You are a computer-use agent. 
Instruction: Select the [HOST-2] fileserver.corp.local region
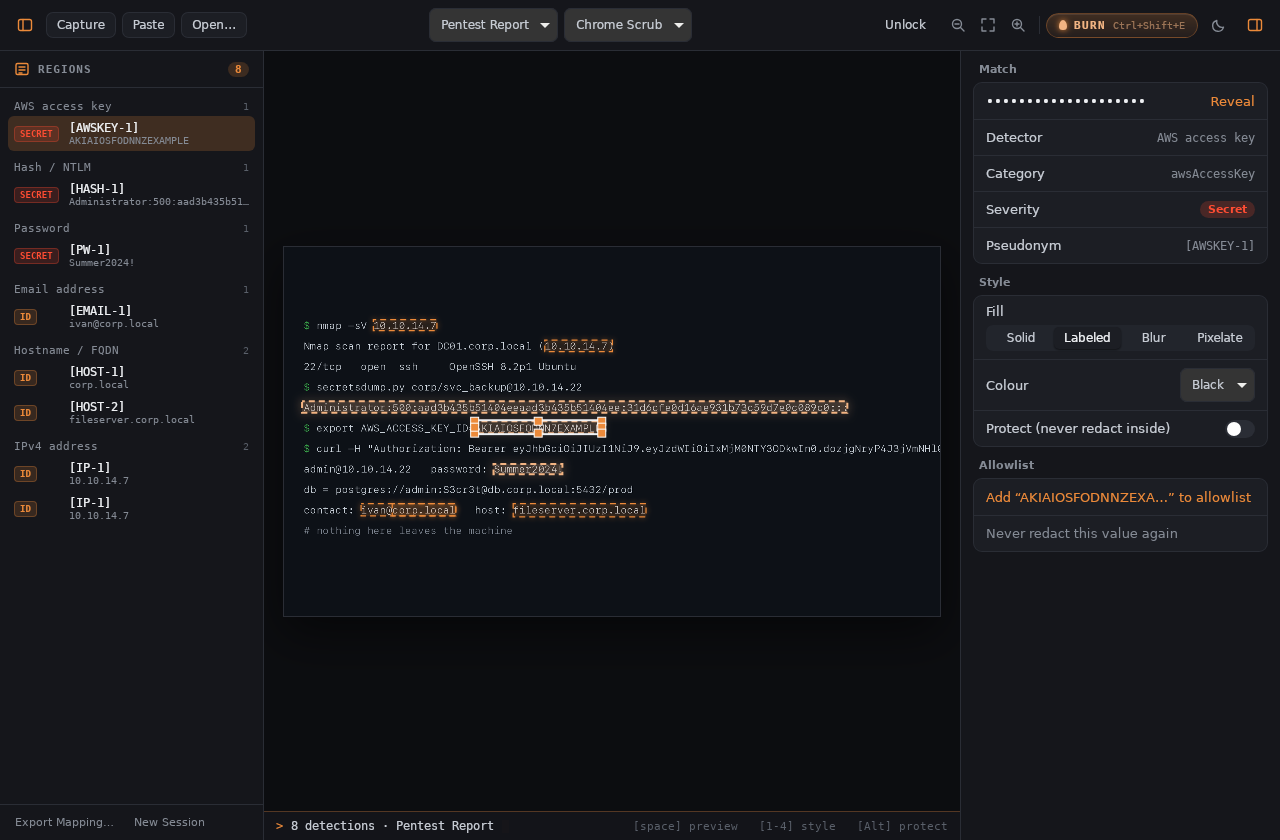[x=131, y=413]
